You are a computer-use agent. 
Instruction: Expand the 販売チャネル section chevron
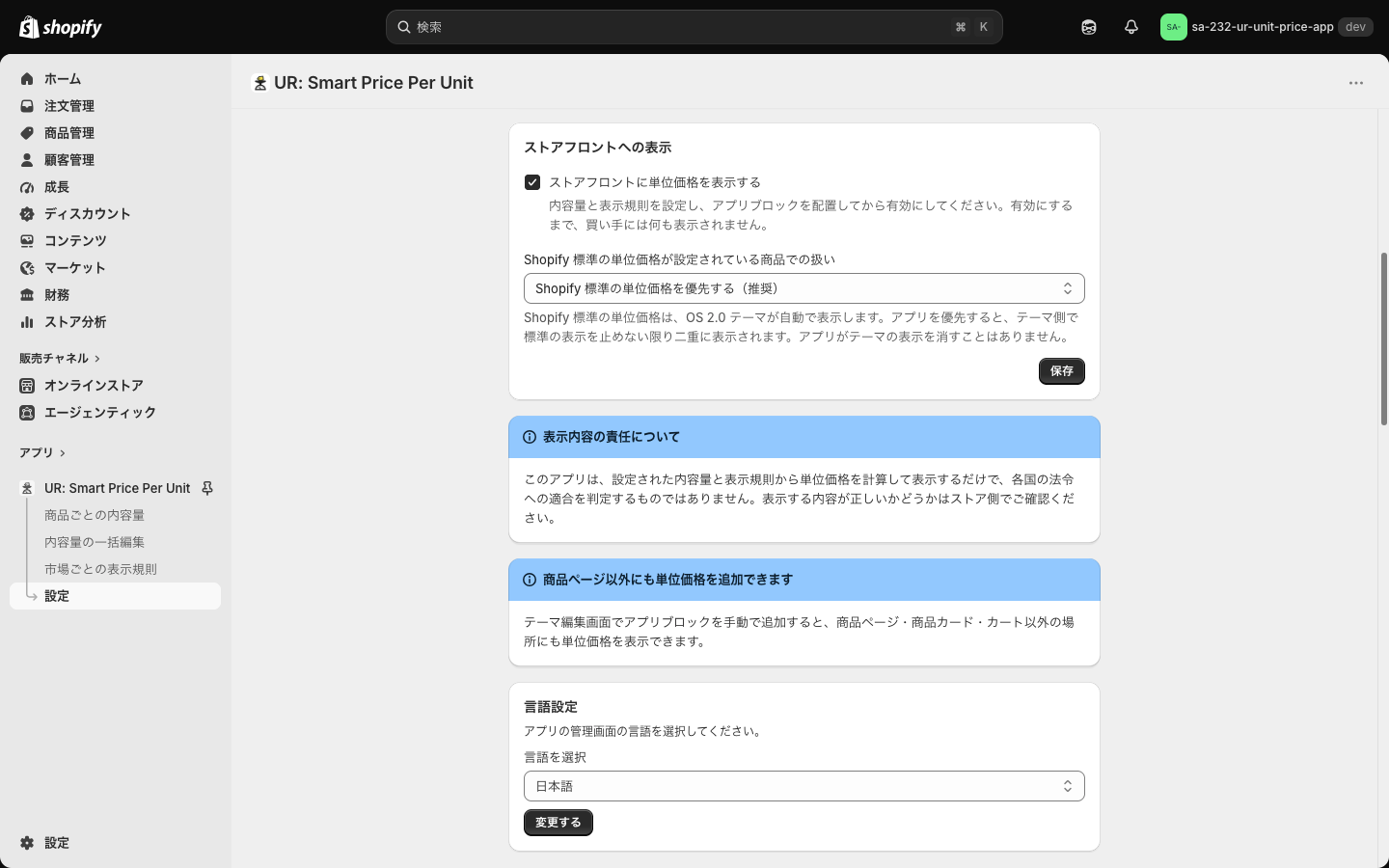pyautogui.click(x=97, y=359)
